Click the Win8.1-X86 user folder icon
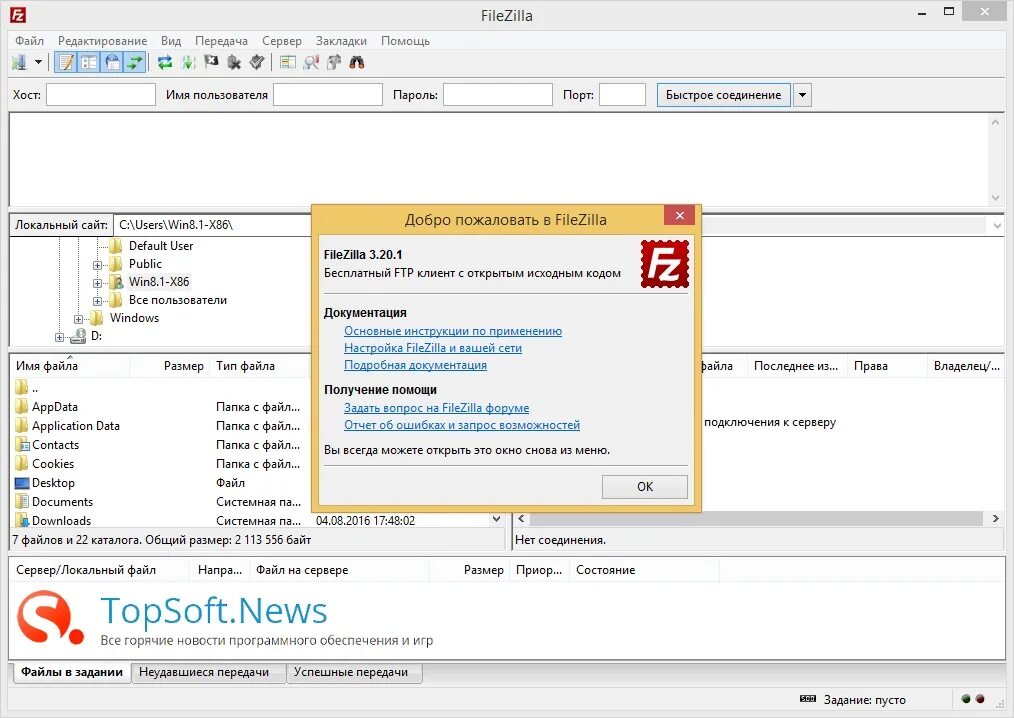Screen dimensions: 1014x718 coord(116,281)
